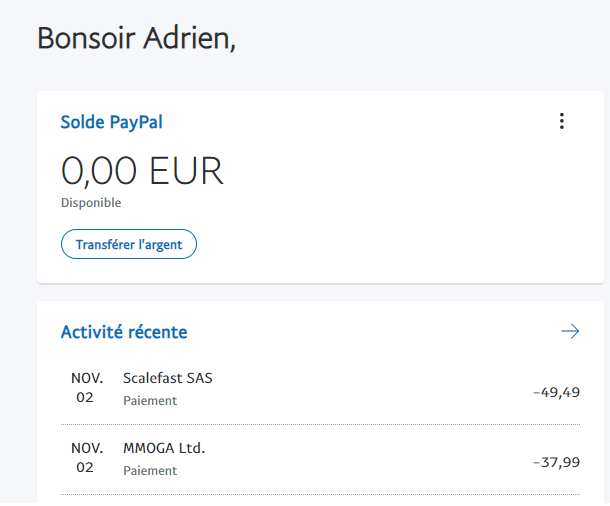
Task: Open the Solde PayPal three-dot options menu
Action: (562, 122)
